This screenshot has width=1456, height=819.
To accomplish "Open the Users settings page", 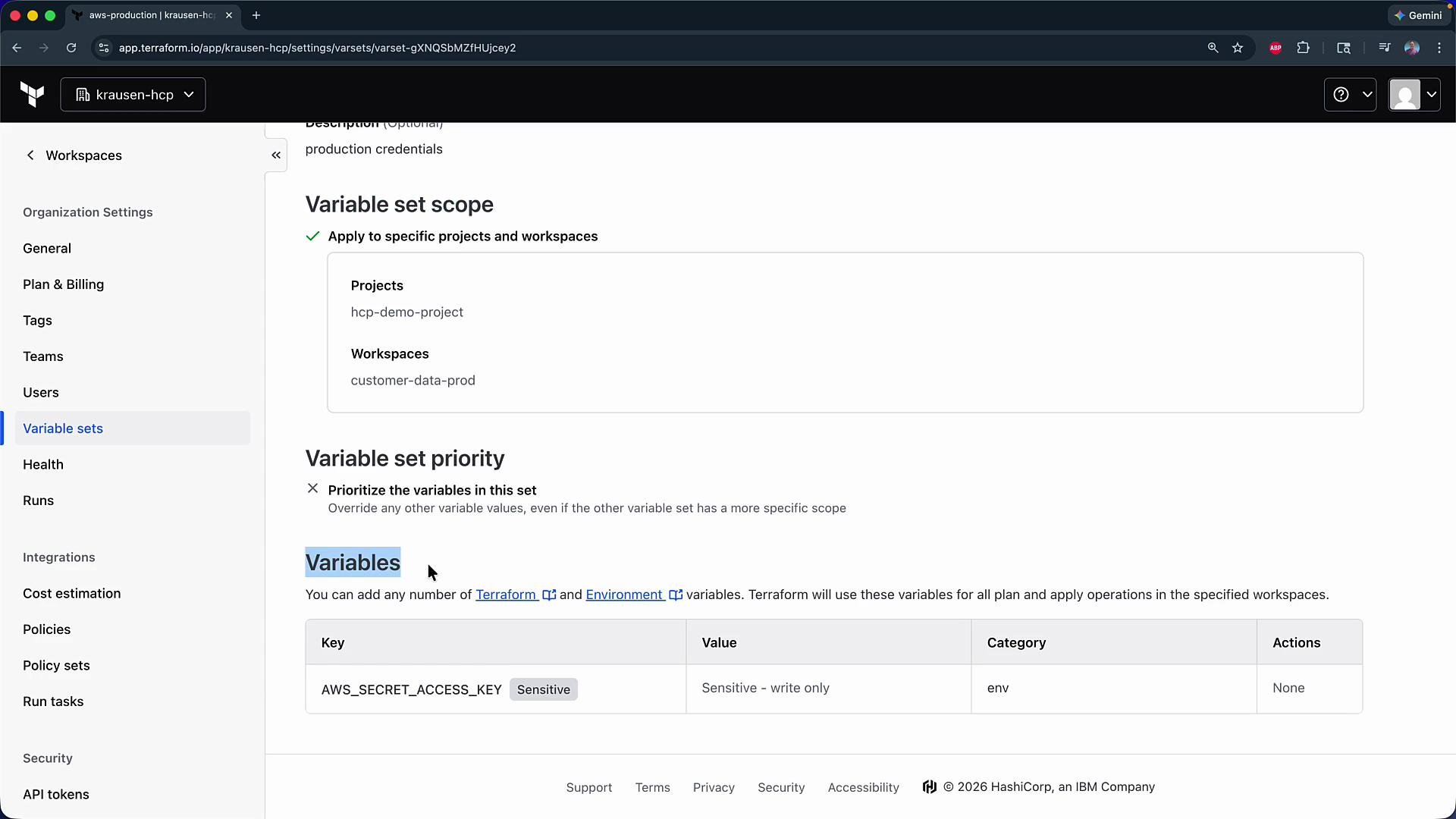I will (41, 393).
